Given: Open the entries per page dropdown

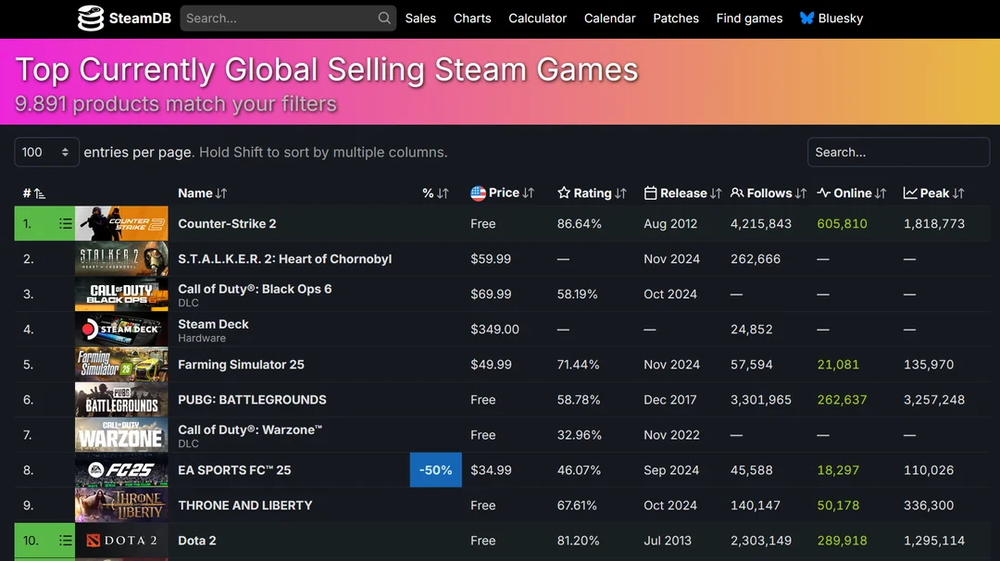Looking at the screenshot, I should (46, 152).
